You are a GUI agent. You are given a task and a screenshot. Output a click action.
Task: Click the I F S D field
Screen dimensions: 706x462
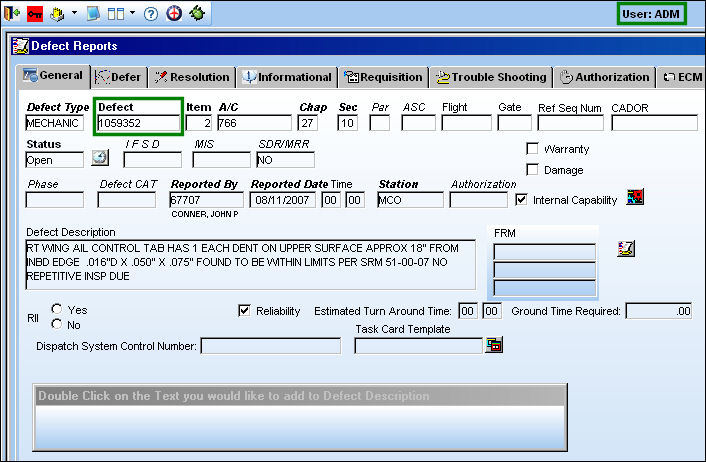pos(153,160)
